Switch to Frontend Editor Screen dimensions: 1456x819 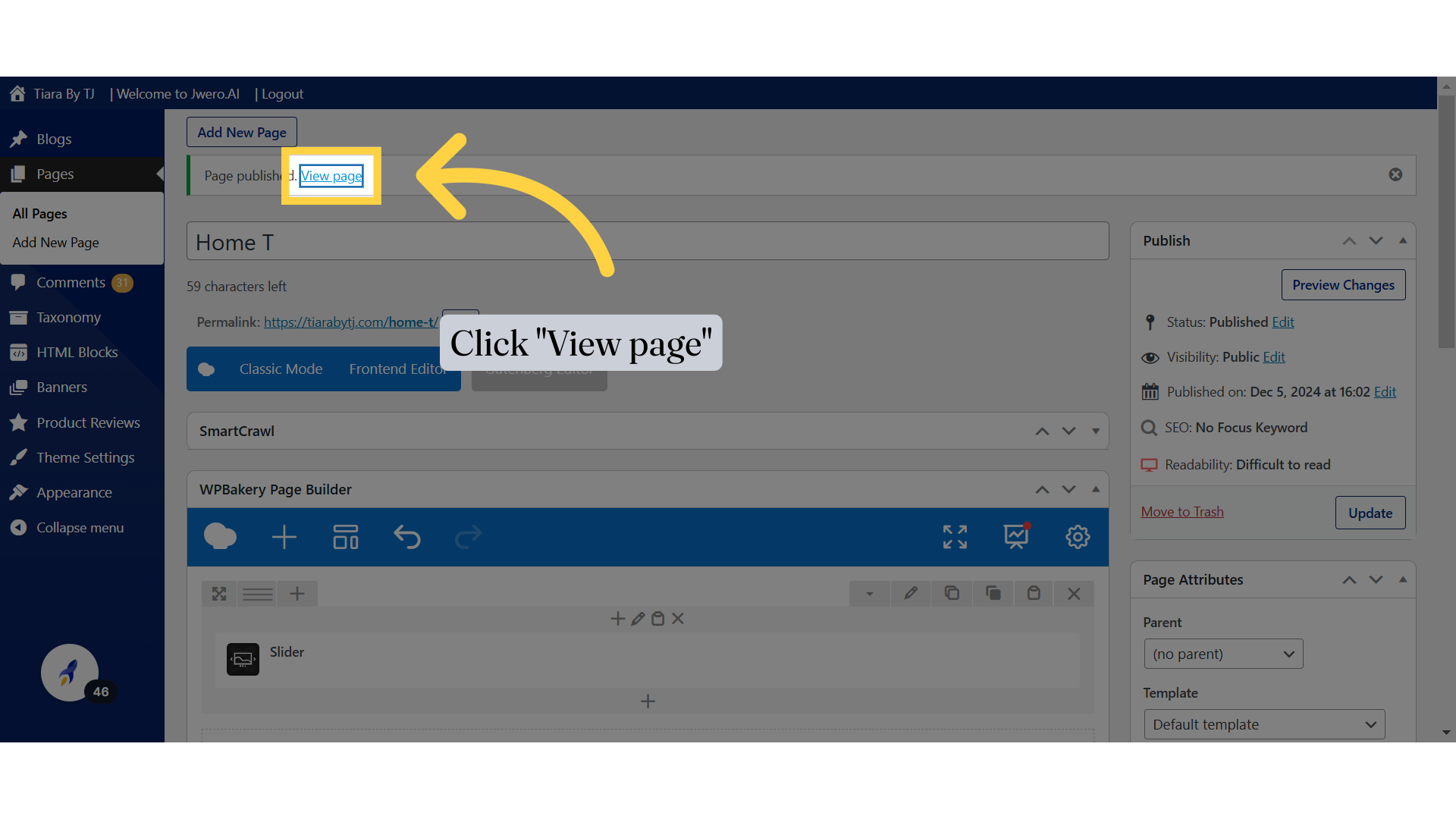[399, 369]
